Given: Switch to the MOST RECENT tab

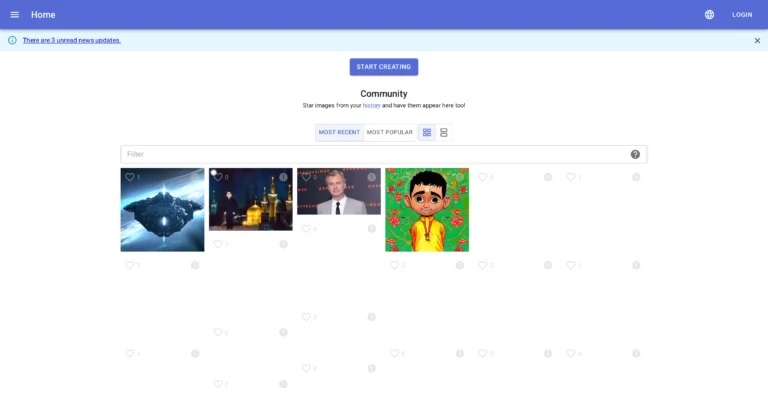Looking at the screenshot, I should click(x=339, y=132).
